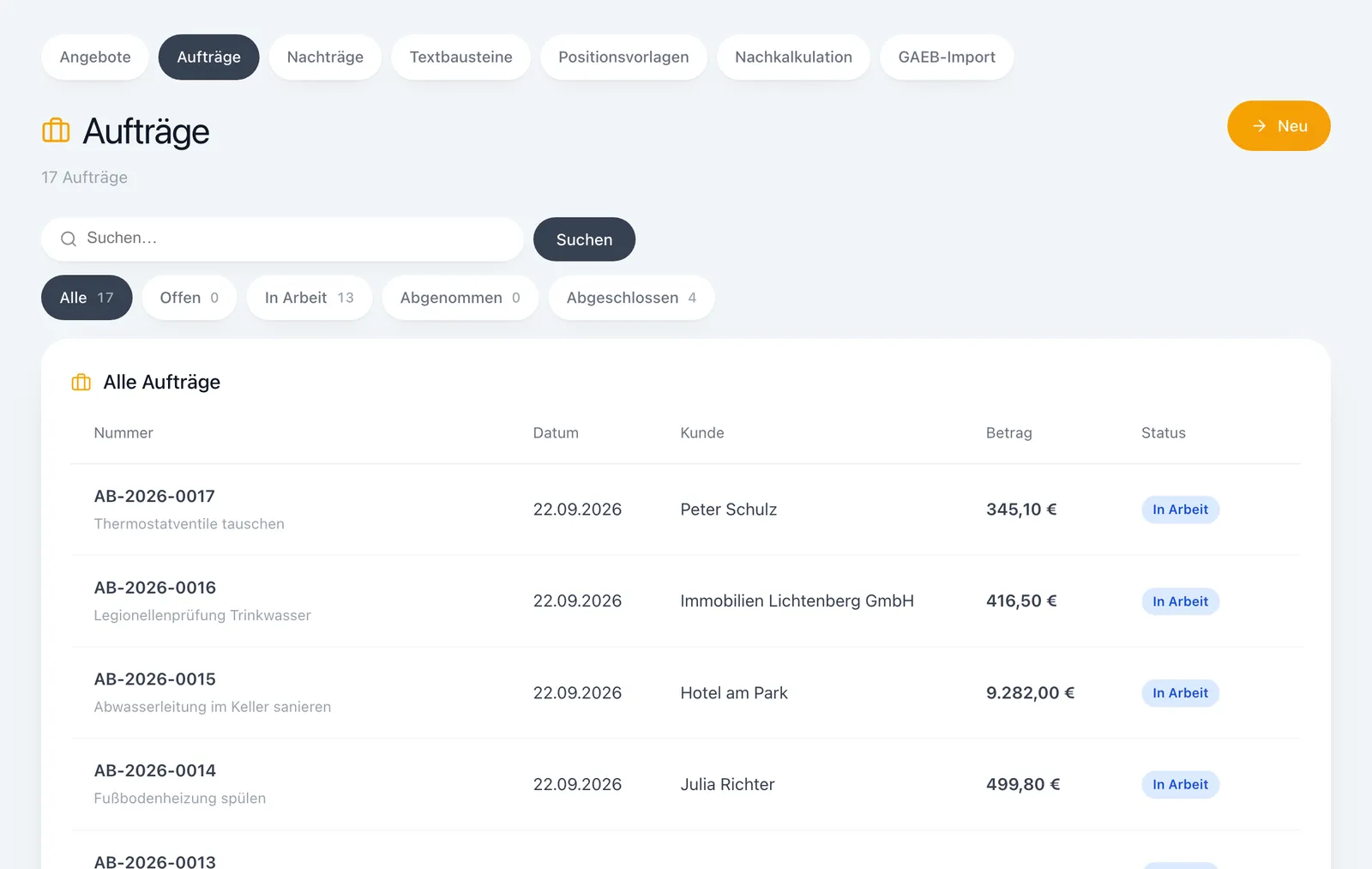Select the Aufträge tab
This screenshot has width=1372, height=869.
click(208, 57)
